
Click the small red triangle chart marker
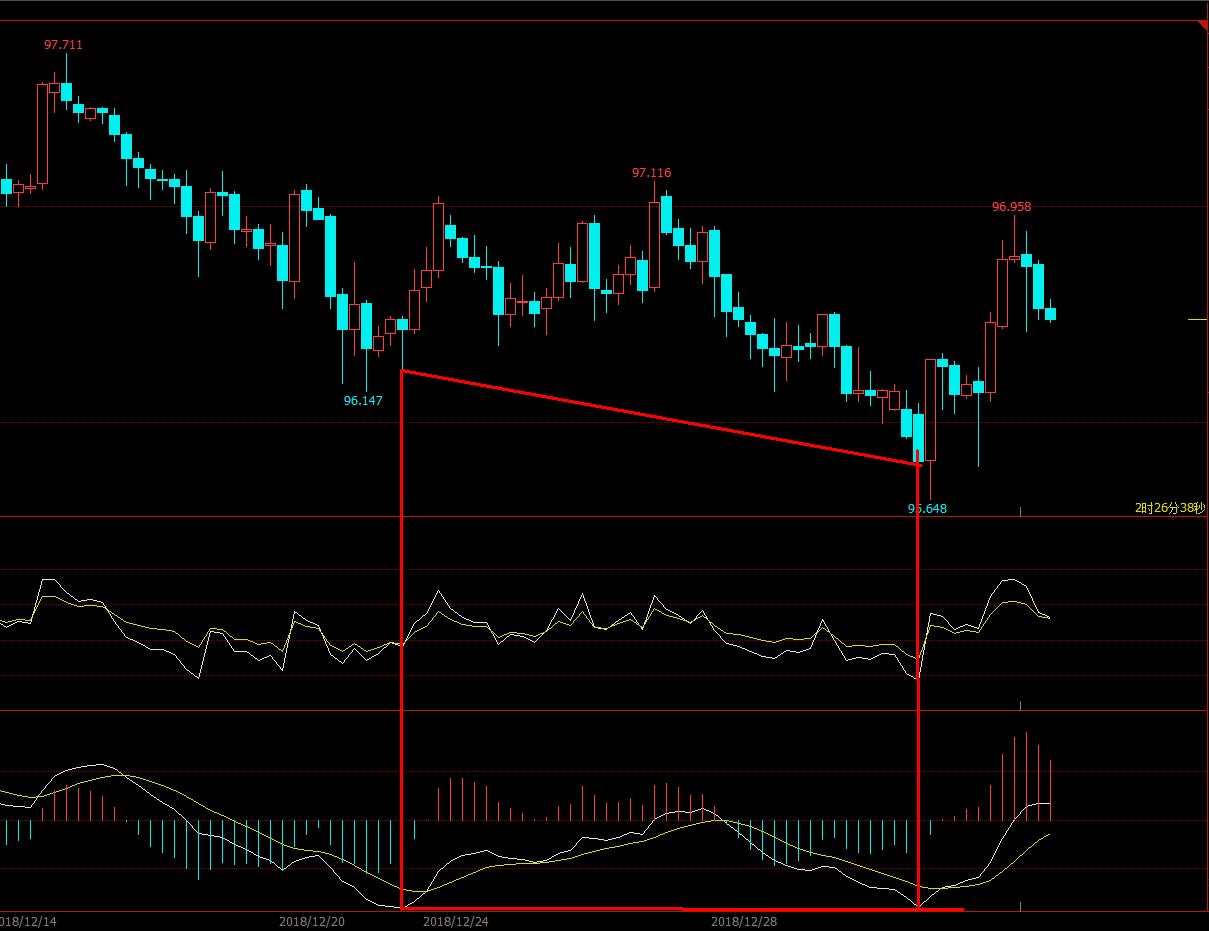[x=1203, y=26]
